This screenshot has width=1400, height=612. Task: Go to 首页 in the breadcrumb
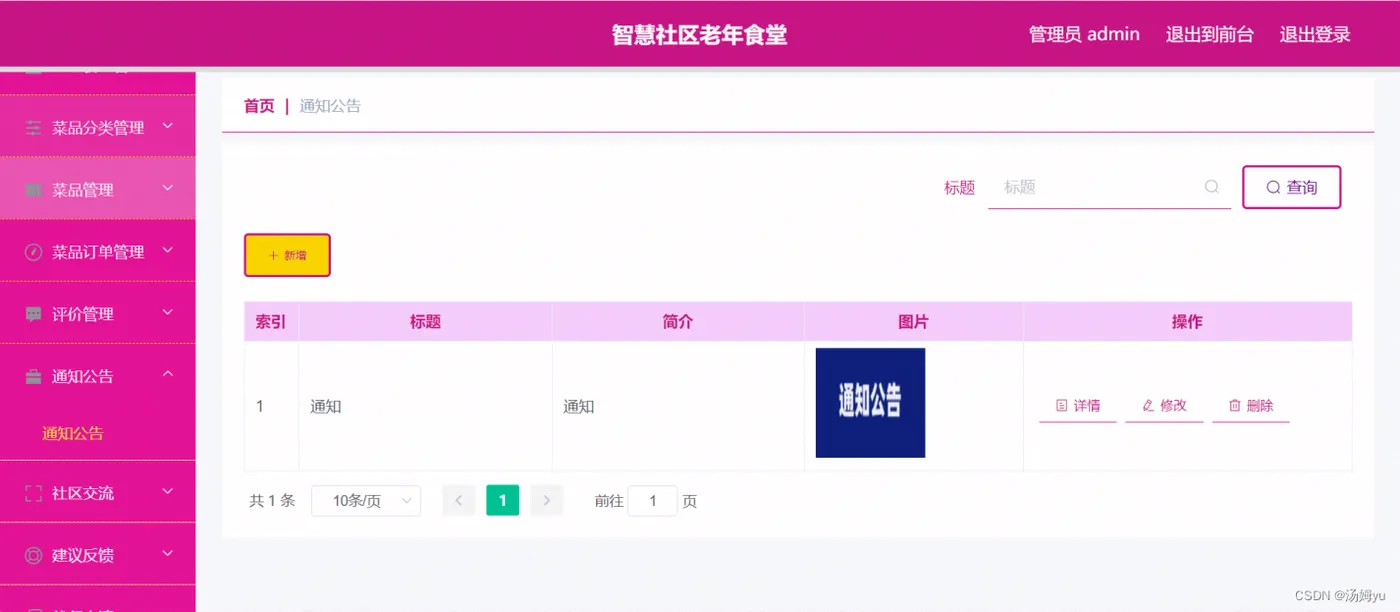(x=259, y=106)
